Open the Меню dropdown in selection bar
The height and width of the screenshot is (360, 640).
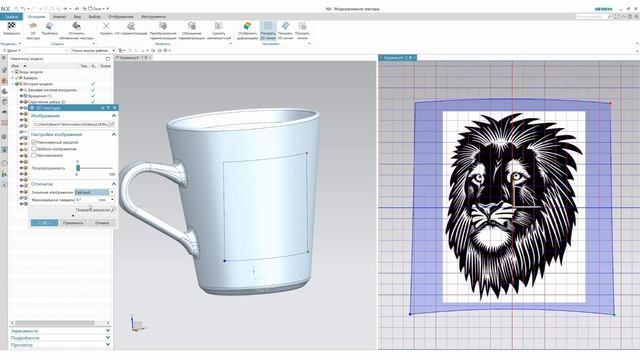point(11,51)
